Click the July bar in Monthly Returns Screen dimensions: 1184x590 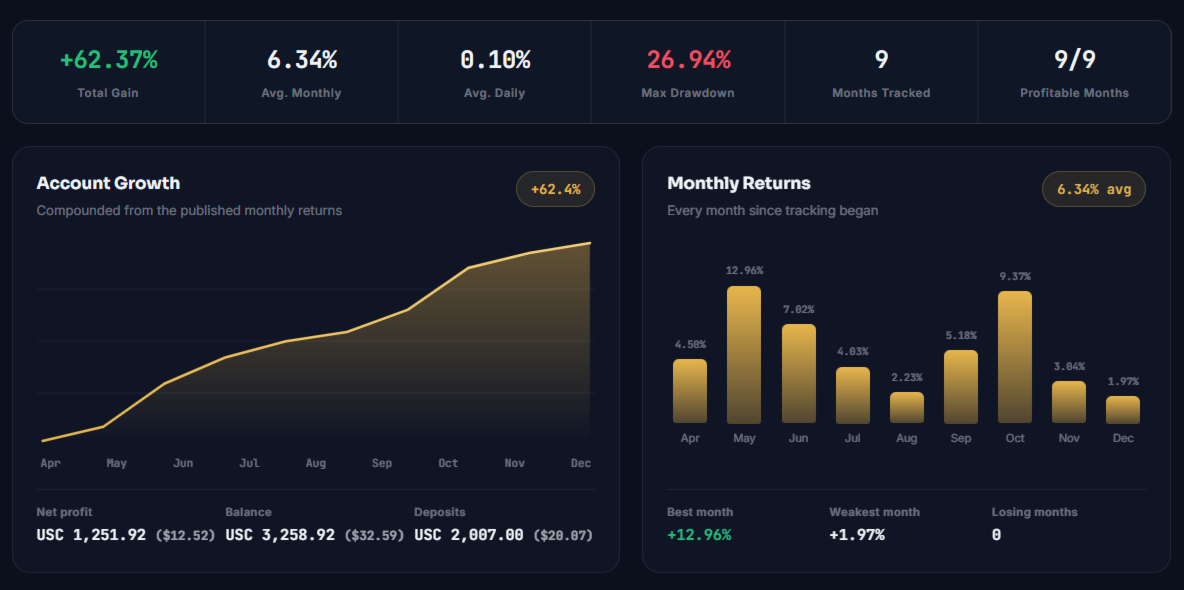853,395
